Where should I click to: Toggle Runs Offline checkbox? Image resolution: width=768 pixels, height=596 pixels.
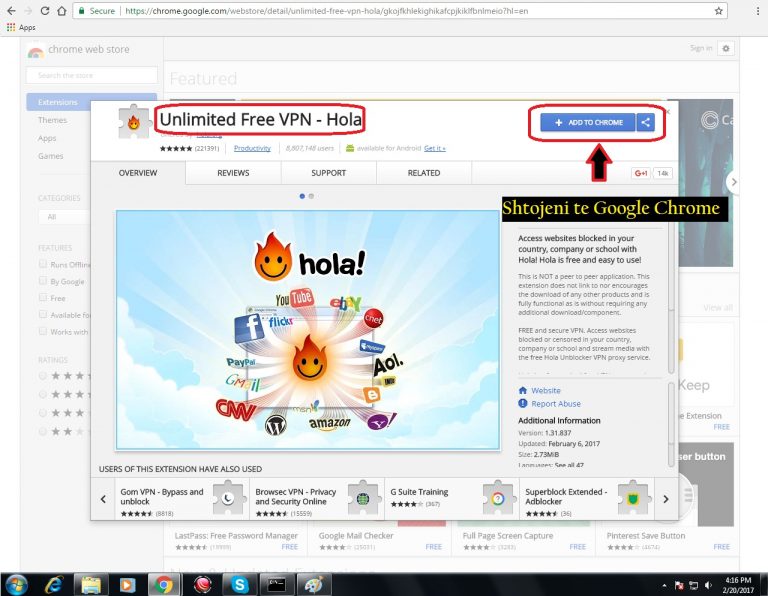(x=43, y=264)
